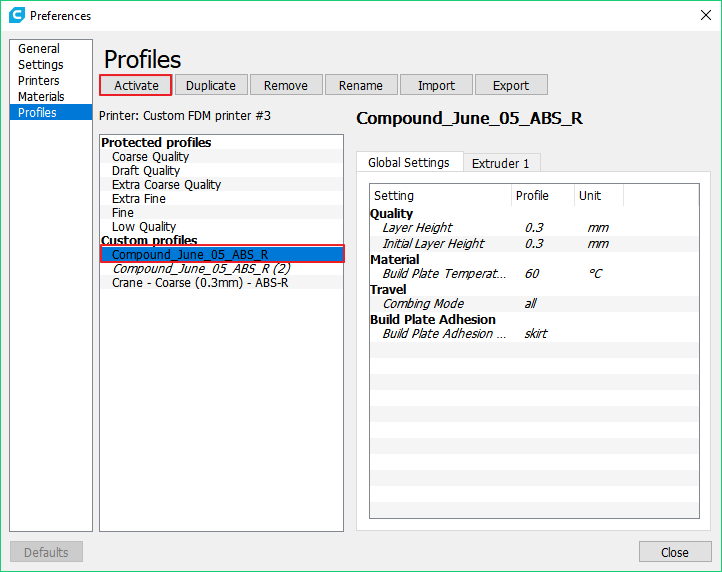The height and width of the screenshot is (572, 722).
Task: Go to the Printers preferences page
Action: pyautogui.click(x=39, y=81)
